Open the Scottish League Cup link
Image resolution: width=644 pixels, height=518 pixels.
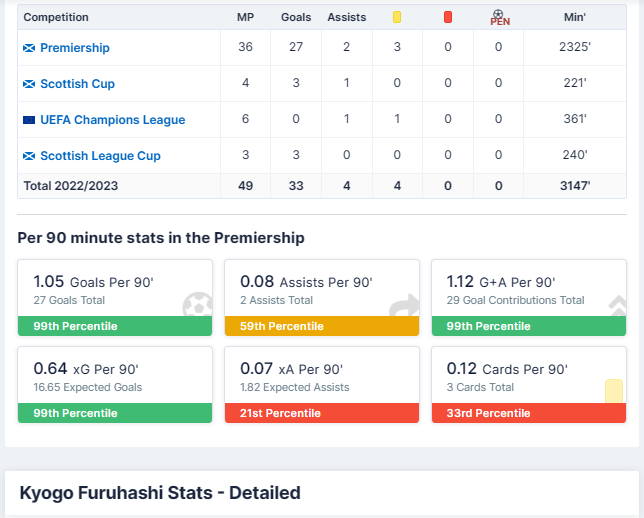click(x=100, y=156)
